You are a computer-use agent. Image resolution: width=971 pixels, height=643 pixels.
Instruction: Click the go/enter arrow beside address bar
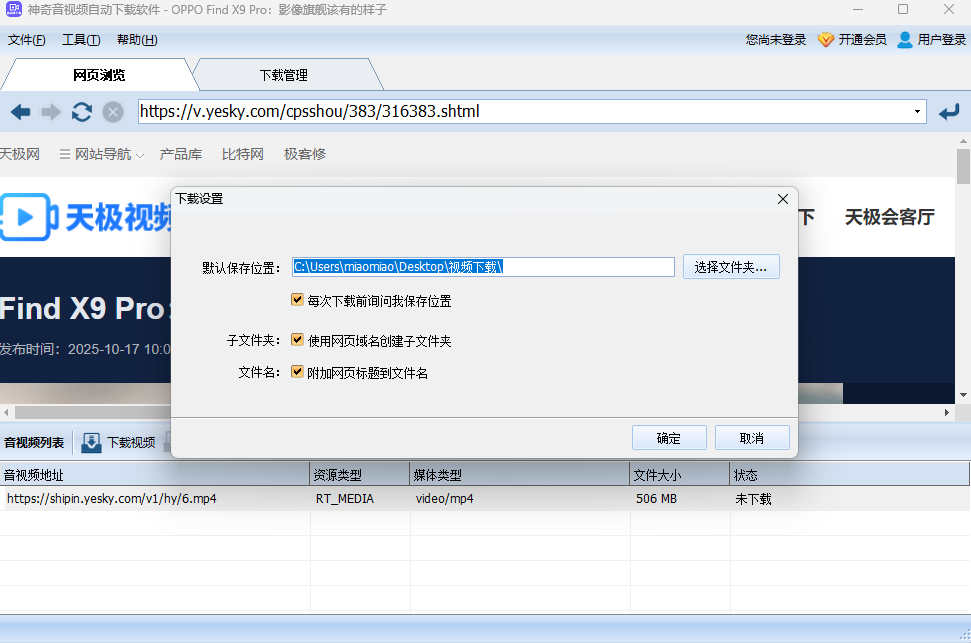coord(949,112)
